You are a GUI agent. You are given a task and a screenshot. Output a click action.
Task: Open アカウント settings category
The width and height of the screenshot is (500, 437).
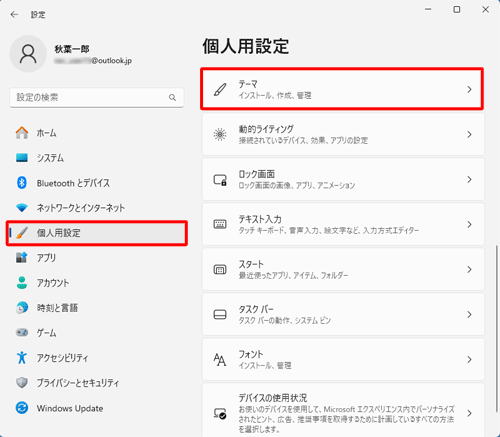point(97,283)
